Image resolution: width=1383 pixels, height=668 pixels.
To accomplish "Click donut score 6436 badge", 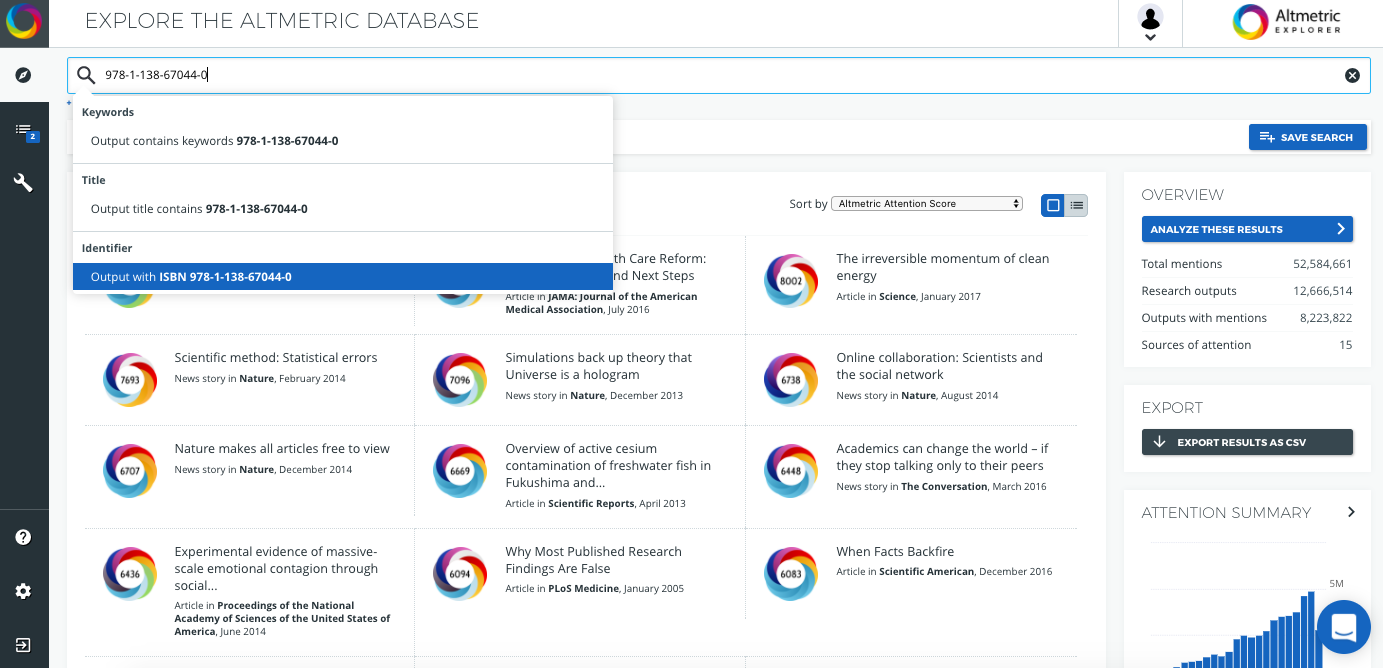I will pyautogui.click(x=130, y=574).
